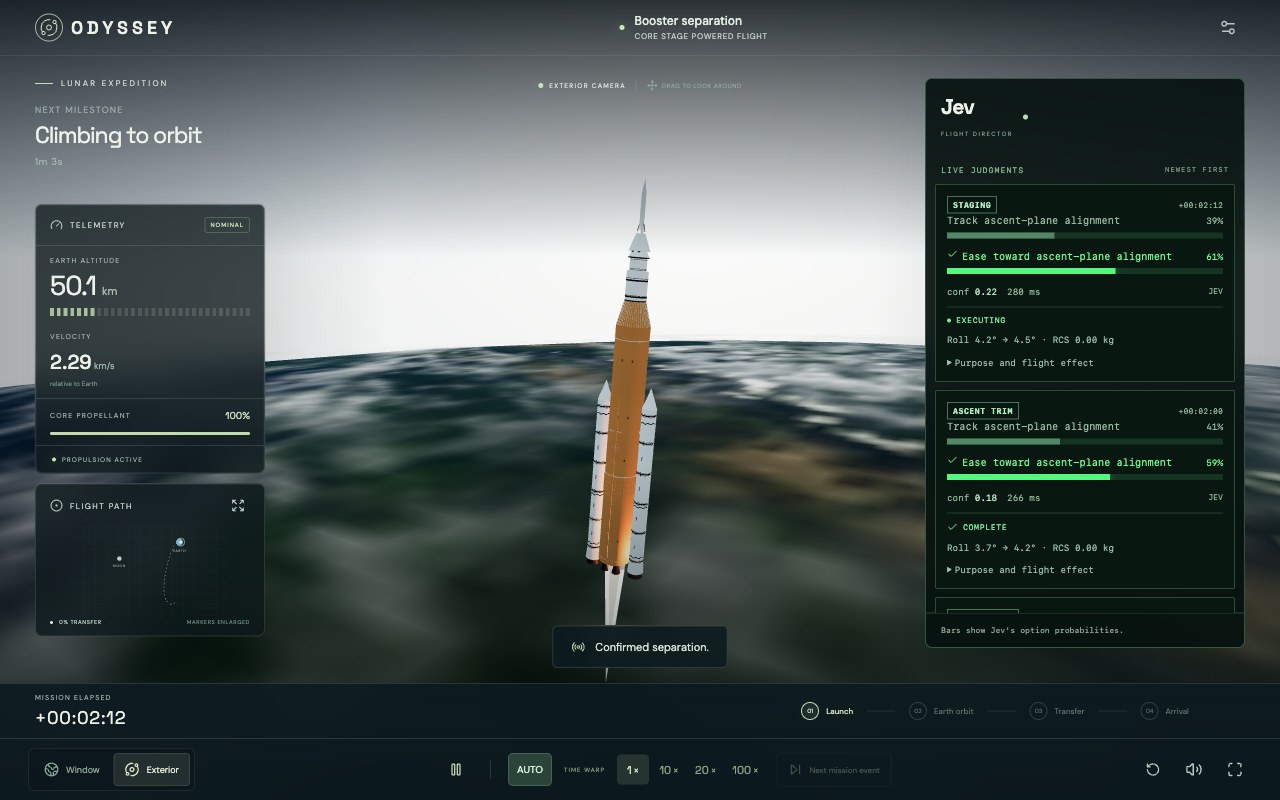Click the Markers Enlarged label
Image resolution: width=1280 pixels, height=800 pixels.
pos(218,622)
